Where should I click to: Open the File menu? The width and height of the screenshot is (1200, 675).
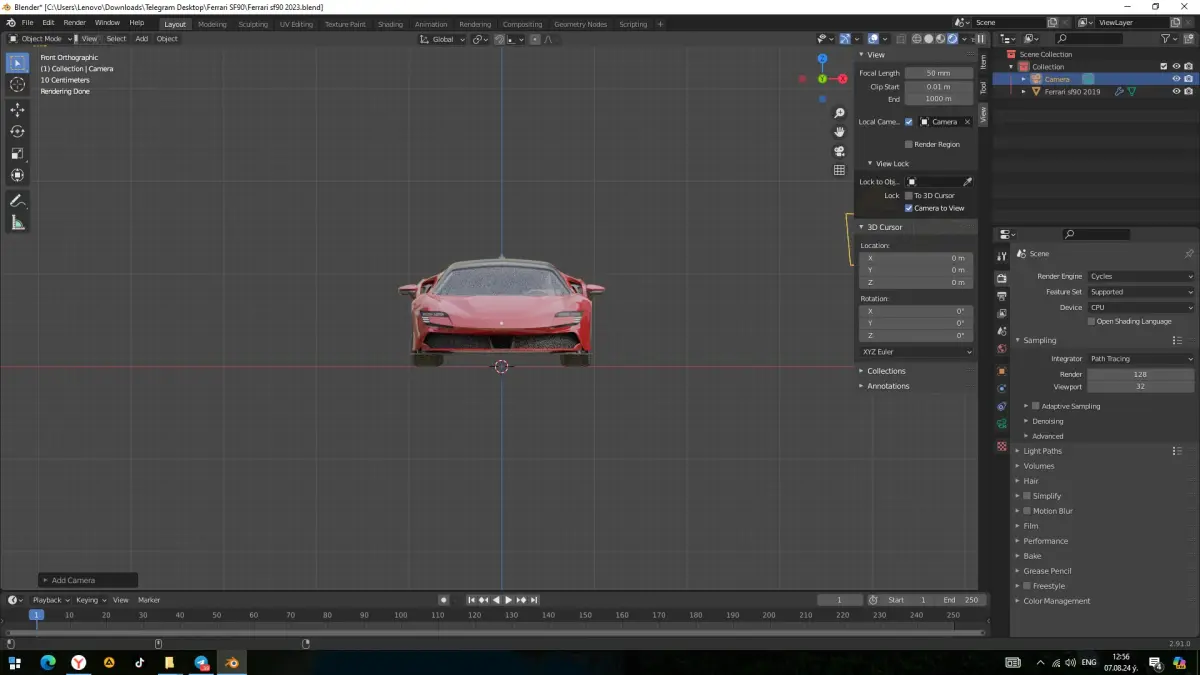tap(27, 22)
